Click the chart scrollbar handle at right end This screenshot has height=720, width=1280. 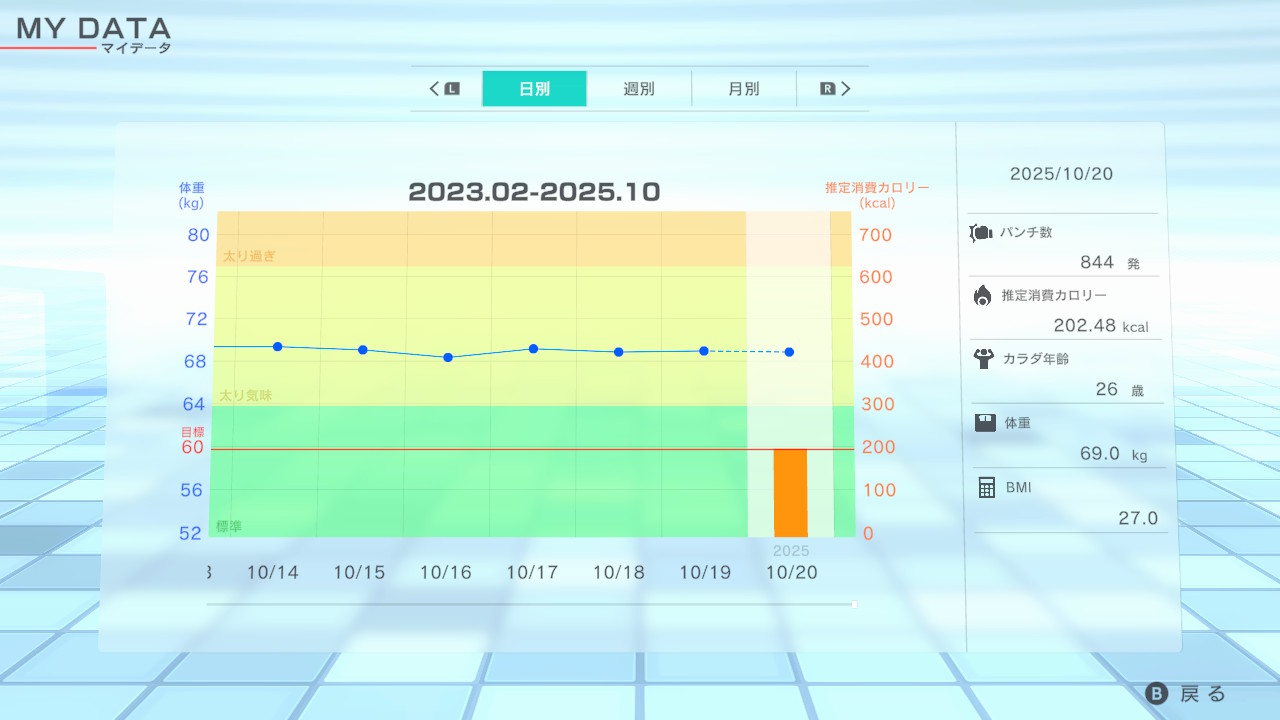point(854,604)
